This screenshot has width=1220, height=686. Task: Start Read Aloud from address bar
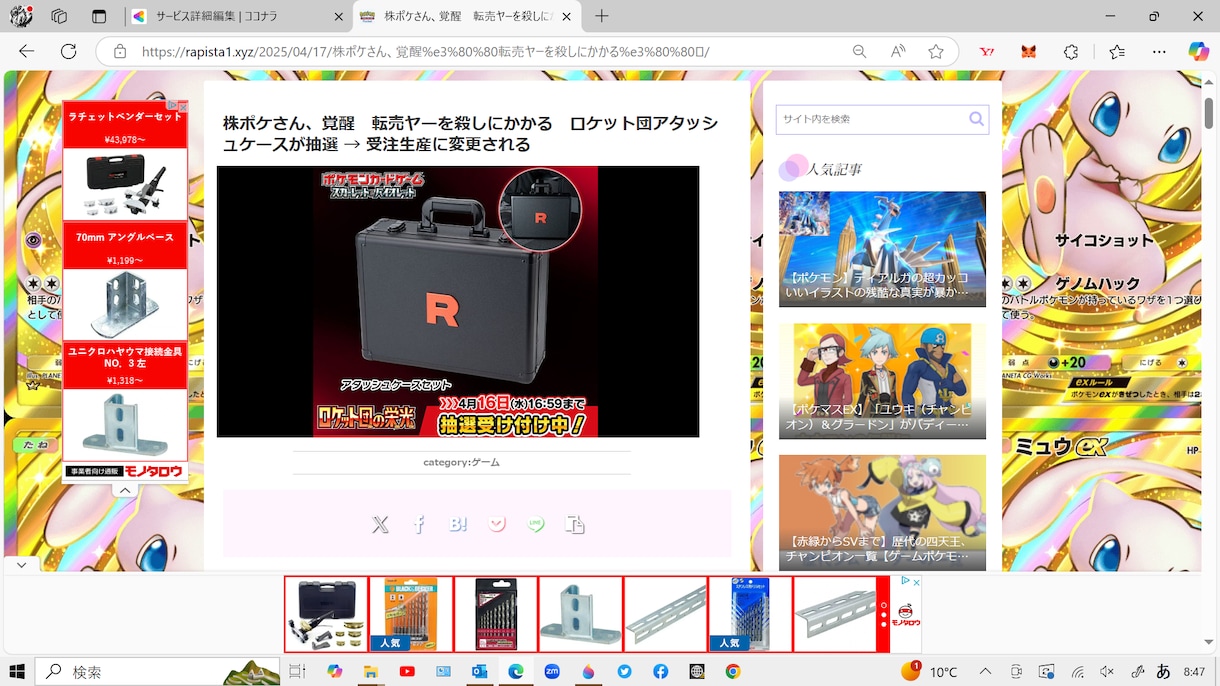(898, 51)
